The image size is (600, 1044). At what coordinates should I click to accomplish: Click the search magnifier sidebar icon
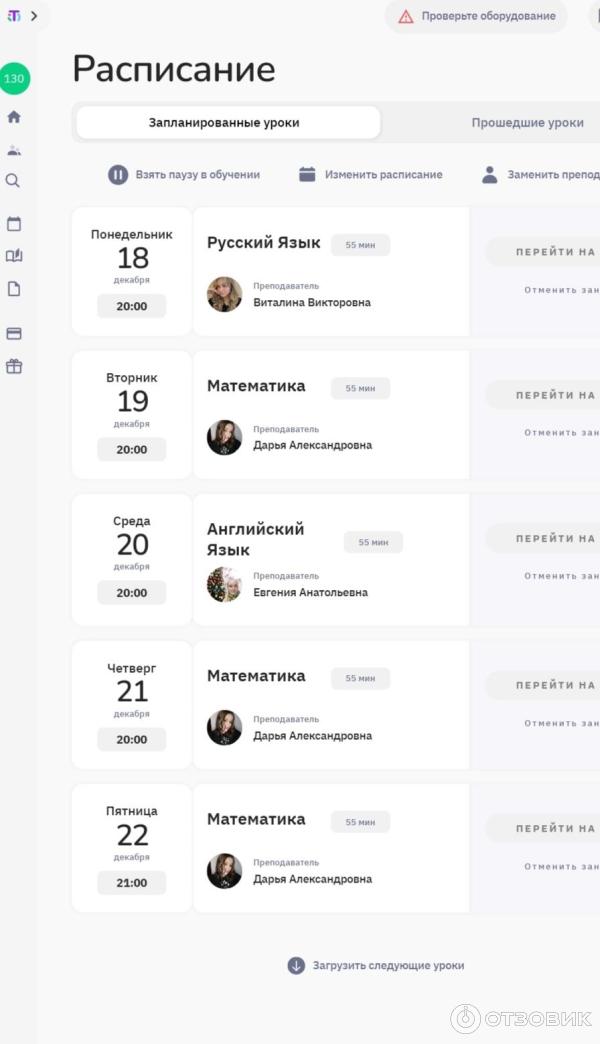(x=13, y=181)
